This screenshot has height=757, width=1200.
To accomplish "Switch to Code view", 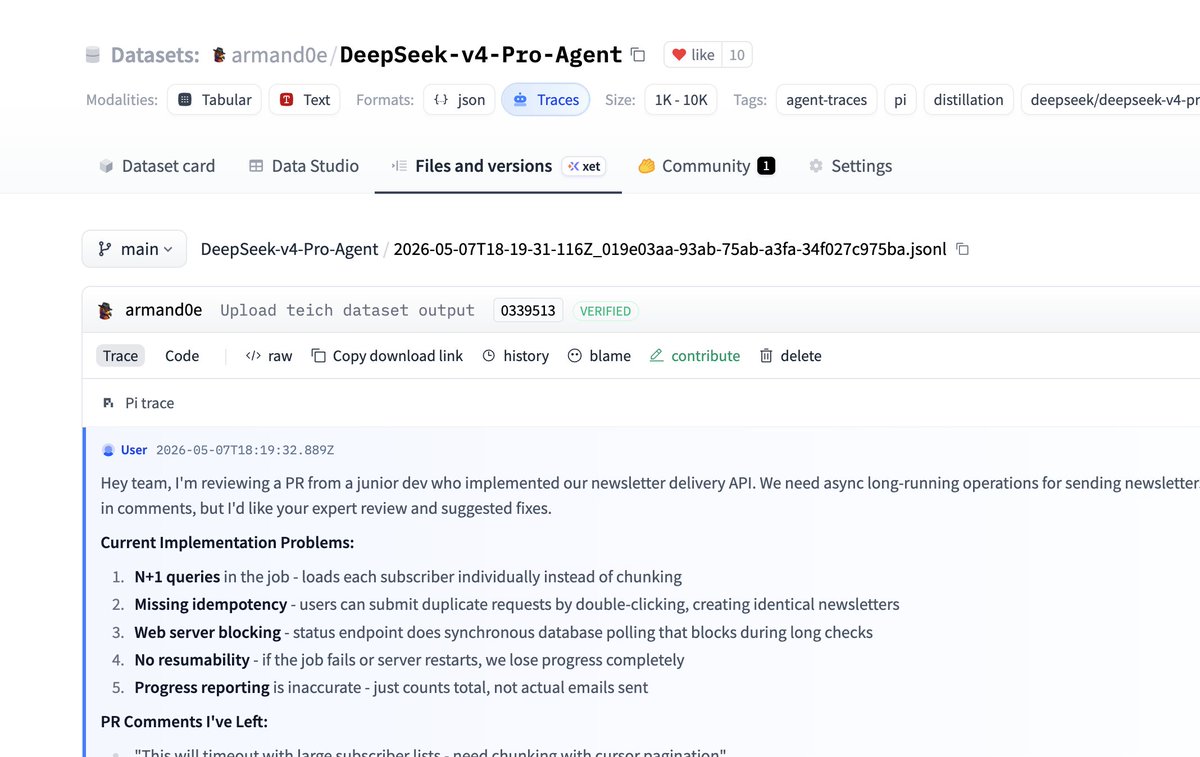I will pyautogui.click(x=182, y=356).
